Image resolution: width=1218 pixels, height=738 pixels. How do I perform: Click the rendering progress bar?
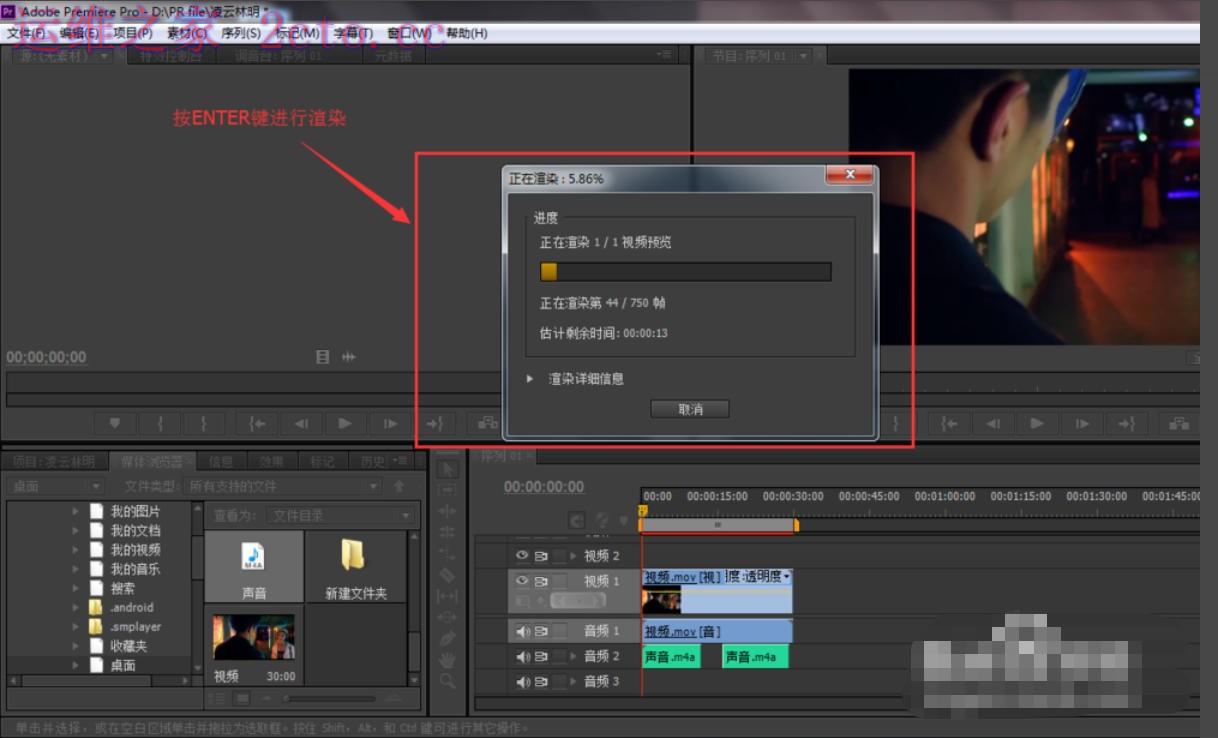686,272
